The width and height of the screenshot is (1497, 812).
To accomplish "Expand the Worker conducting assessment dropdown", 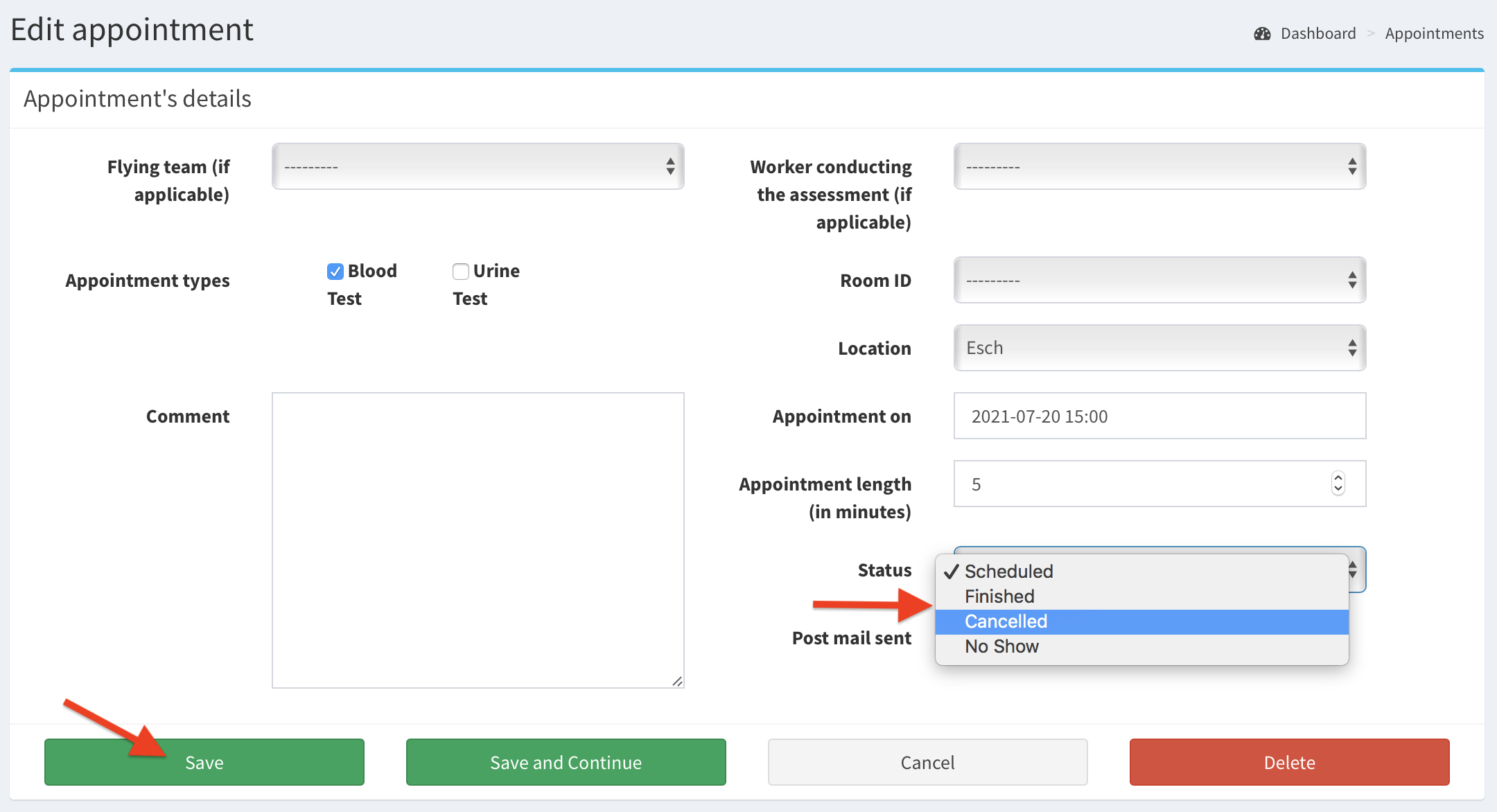I will 1159,166.
